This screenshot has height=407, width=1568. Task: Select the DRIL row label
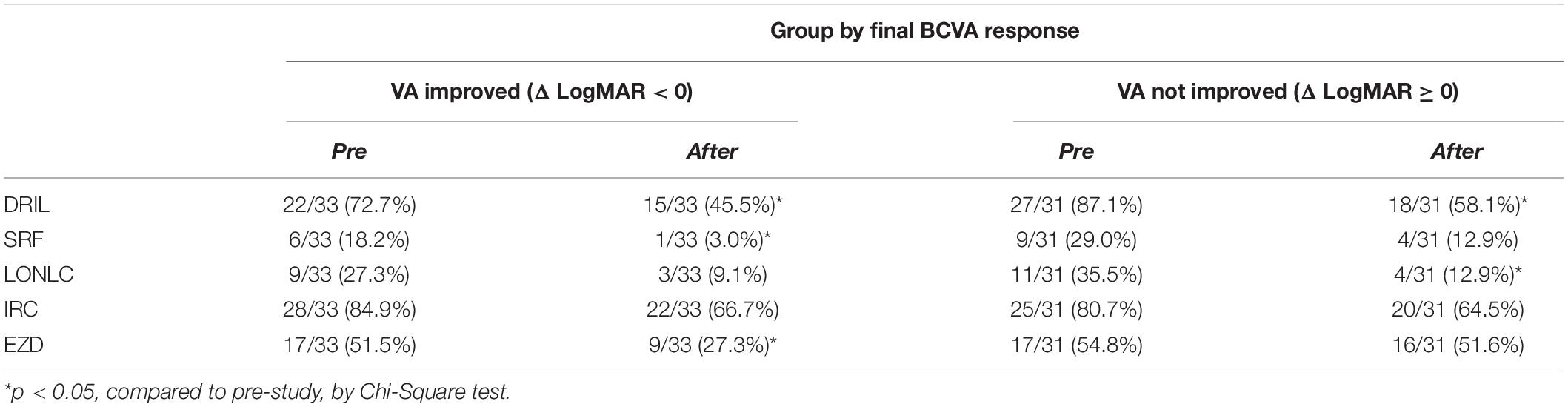pos(26,205)
